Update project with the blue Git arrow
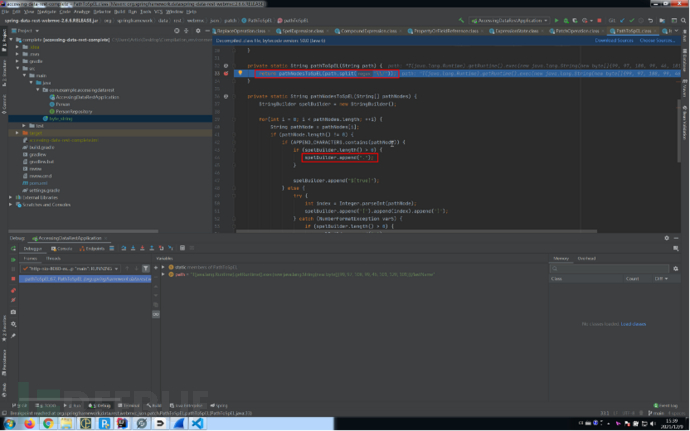 coord(622,20)
